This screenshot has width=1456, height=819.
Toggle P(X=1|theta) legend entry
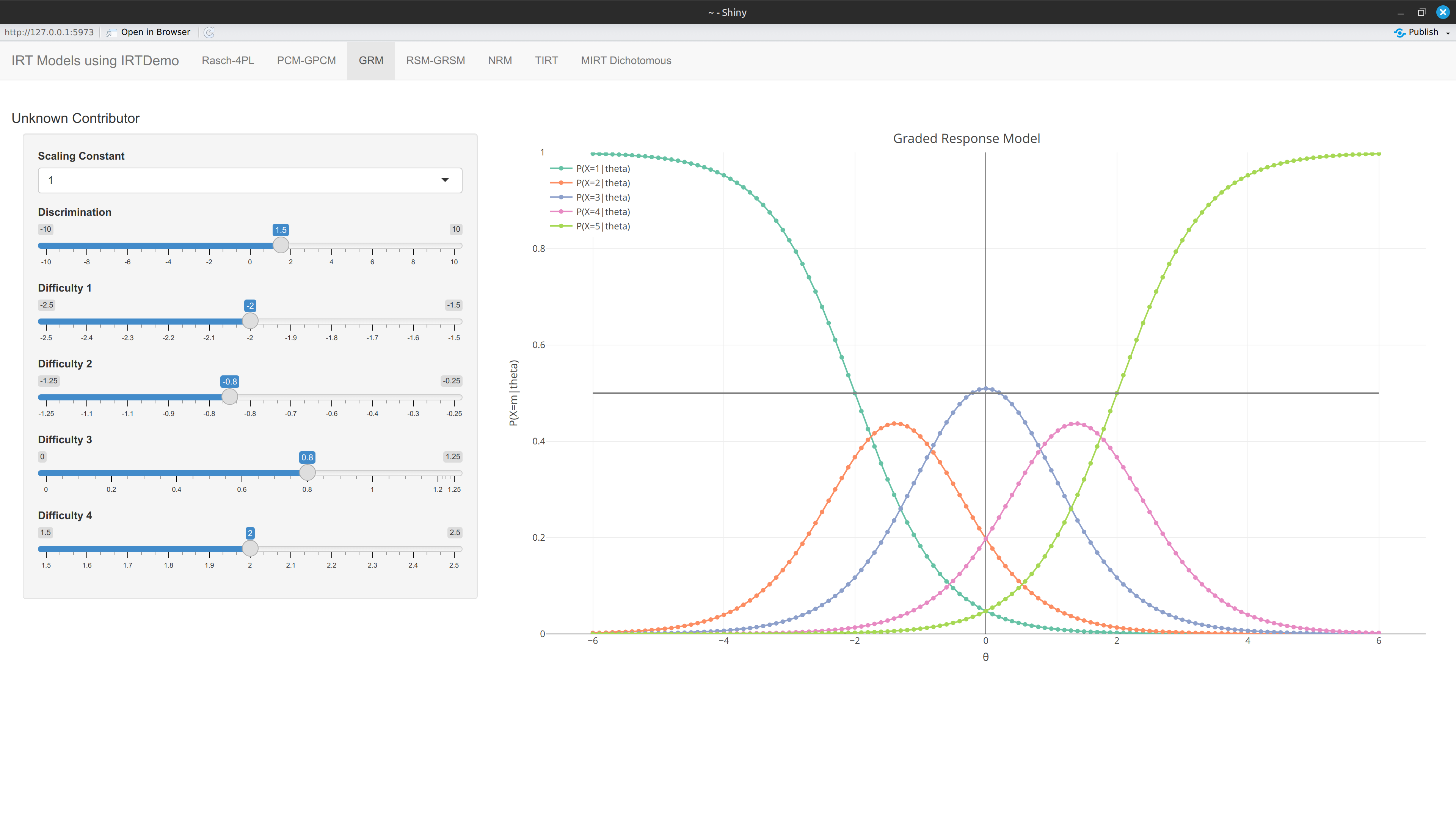[590, 168]
